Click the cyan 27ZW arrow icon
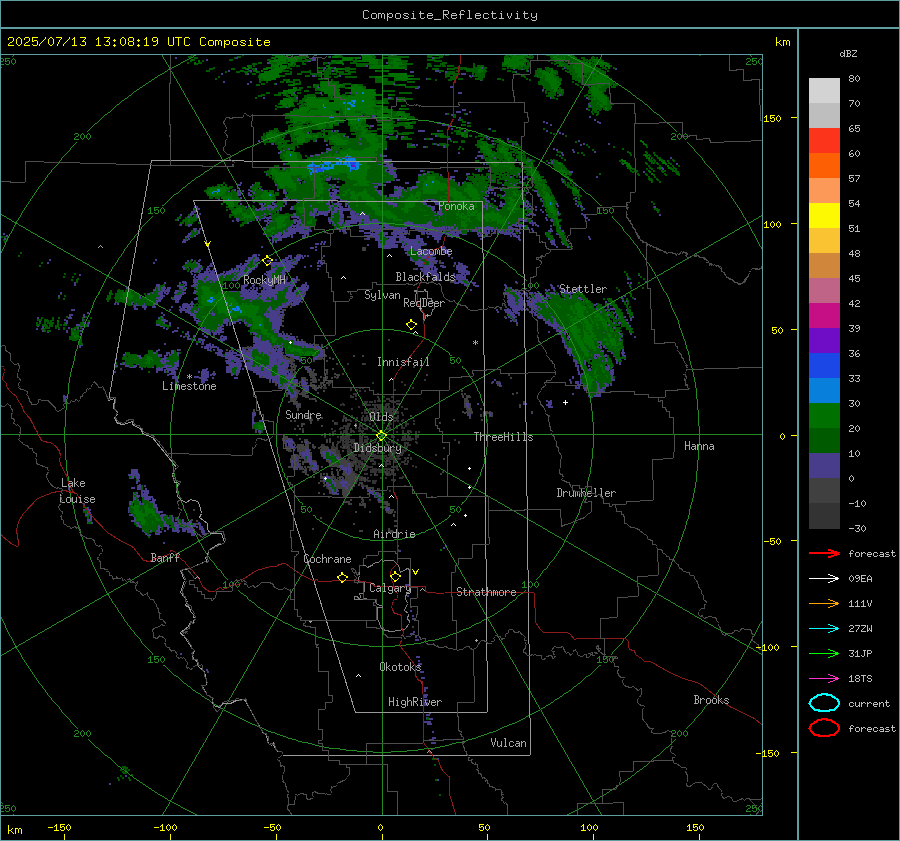900x841 pixels. tap(824, 629)
